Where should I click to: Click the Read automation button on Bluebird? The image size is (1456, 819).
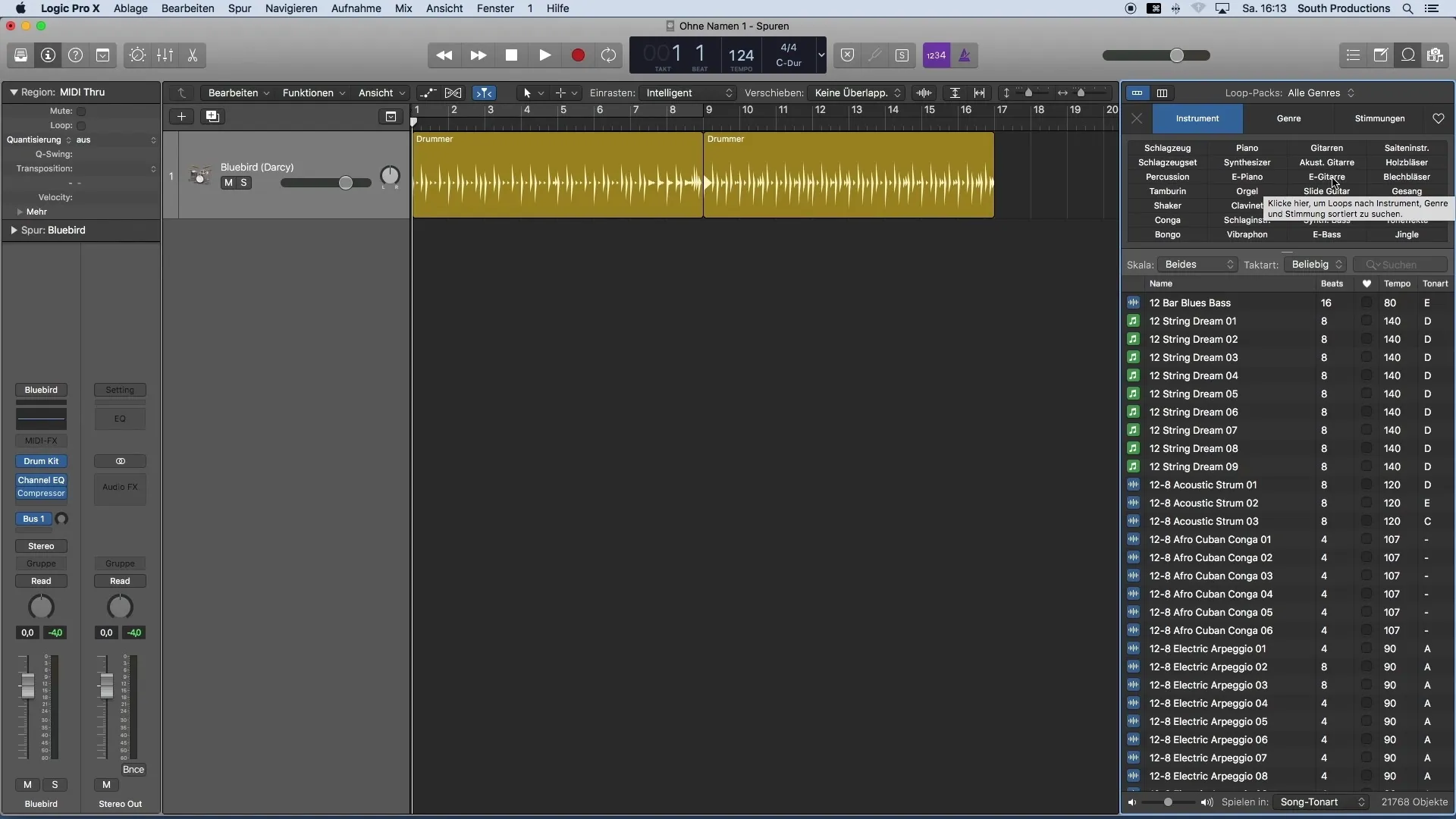(41, 582)
